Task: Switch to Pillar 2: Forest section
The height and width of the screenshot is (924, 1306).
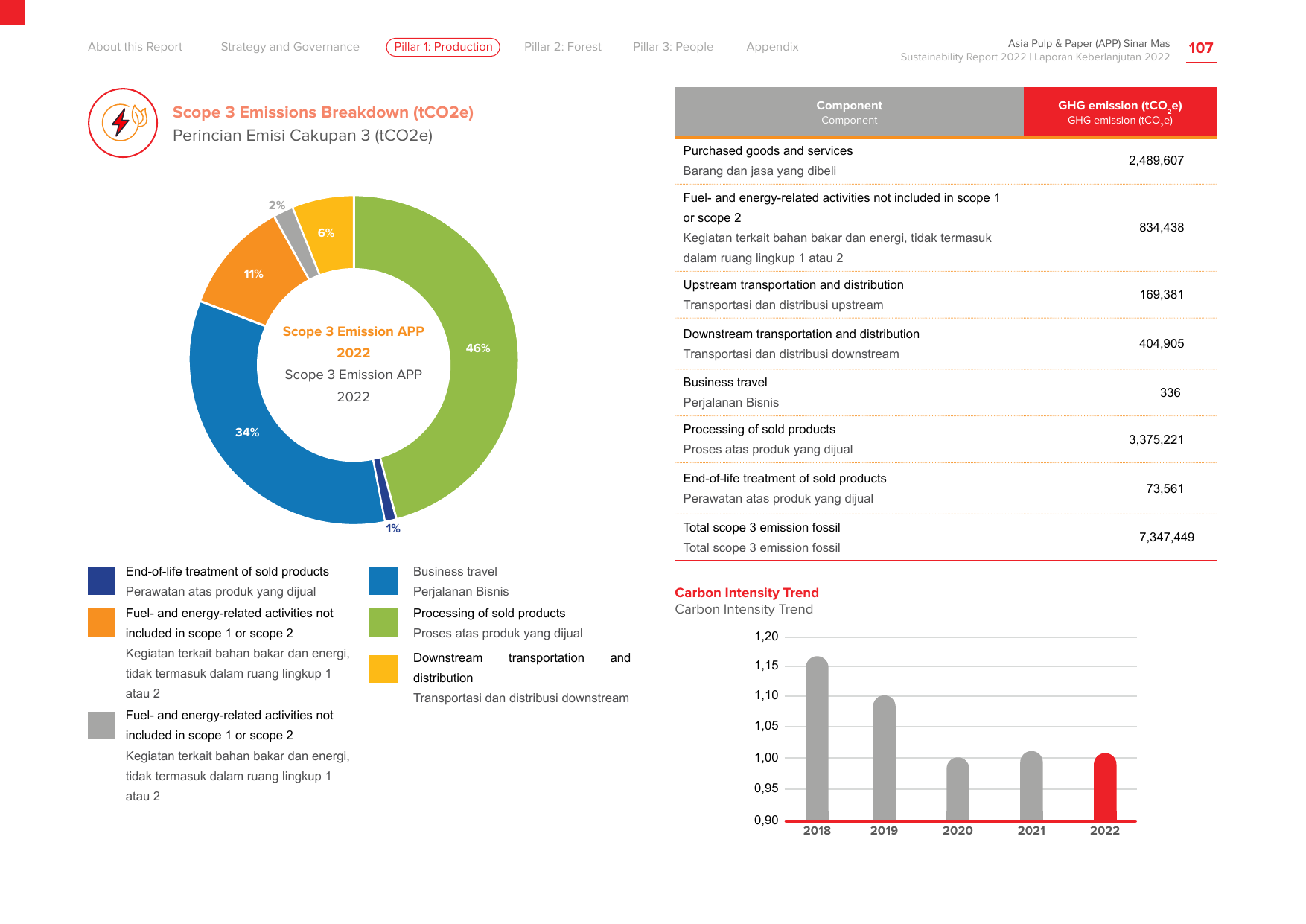Action: [x=563, y=47]
